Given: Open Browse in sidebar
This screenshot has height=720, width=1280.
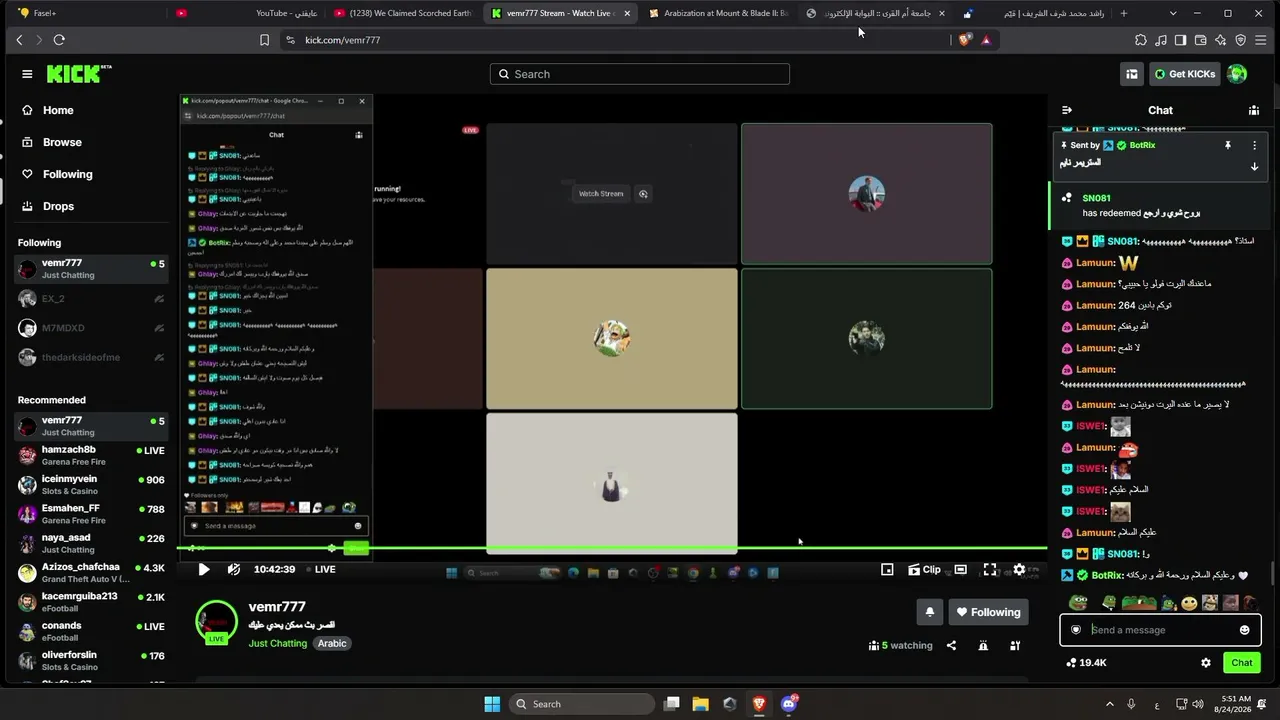Looking at the screenshot, I should 62,142.
